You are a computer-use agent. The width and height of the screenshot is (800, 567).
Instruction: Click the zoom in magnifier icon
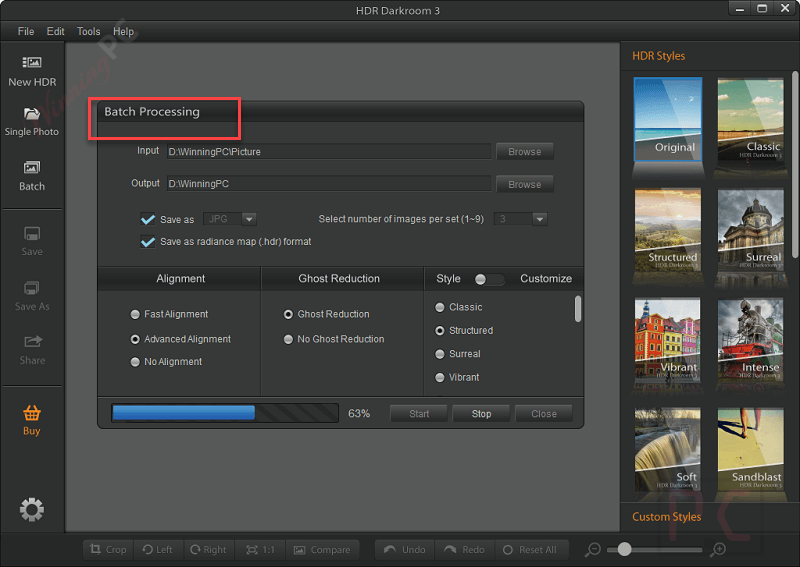[x=719, y=550]
